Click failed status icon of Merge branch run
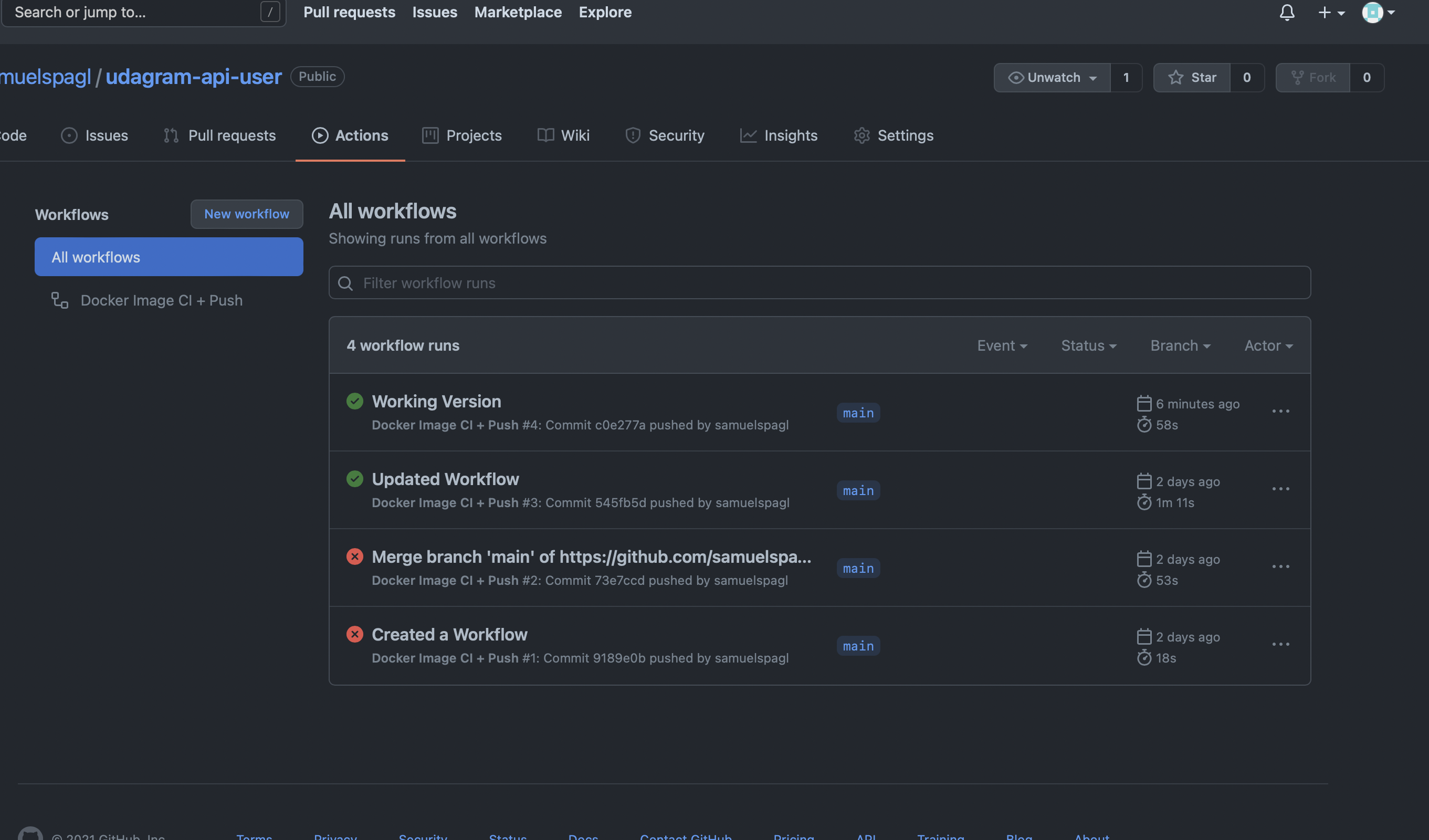The height and width of the screenshot is (840, 1429). click(x=354, y=556)
